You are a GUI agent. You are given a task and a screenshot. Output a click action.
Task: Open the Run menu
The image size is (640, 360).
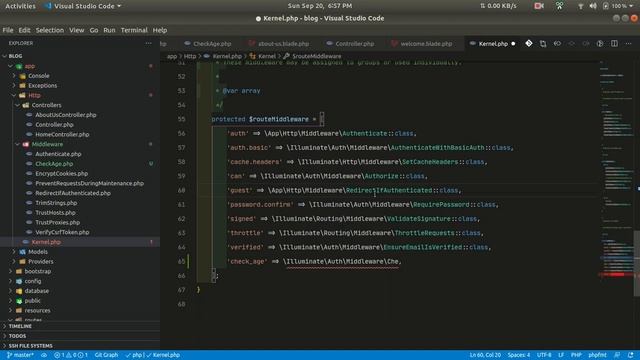pyautogui.click(x=109, y=30)
